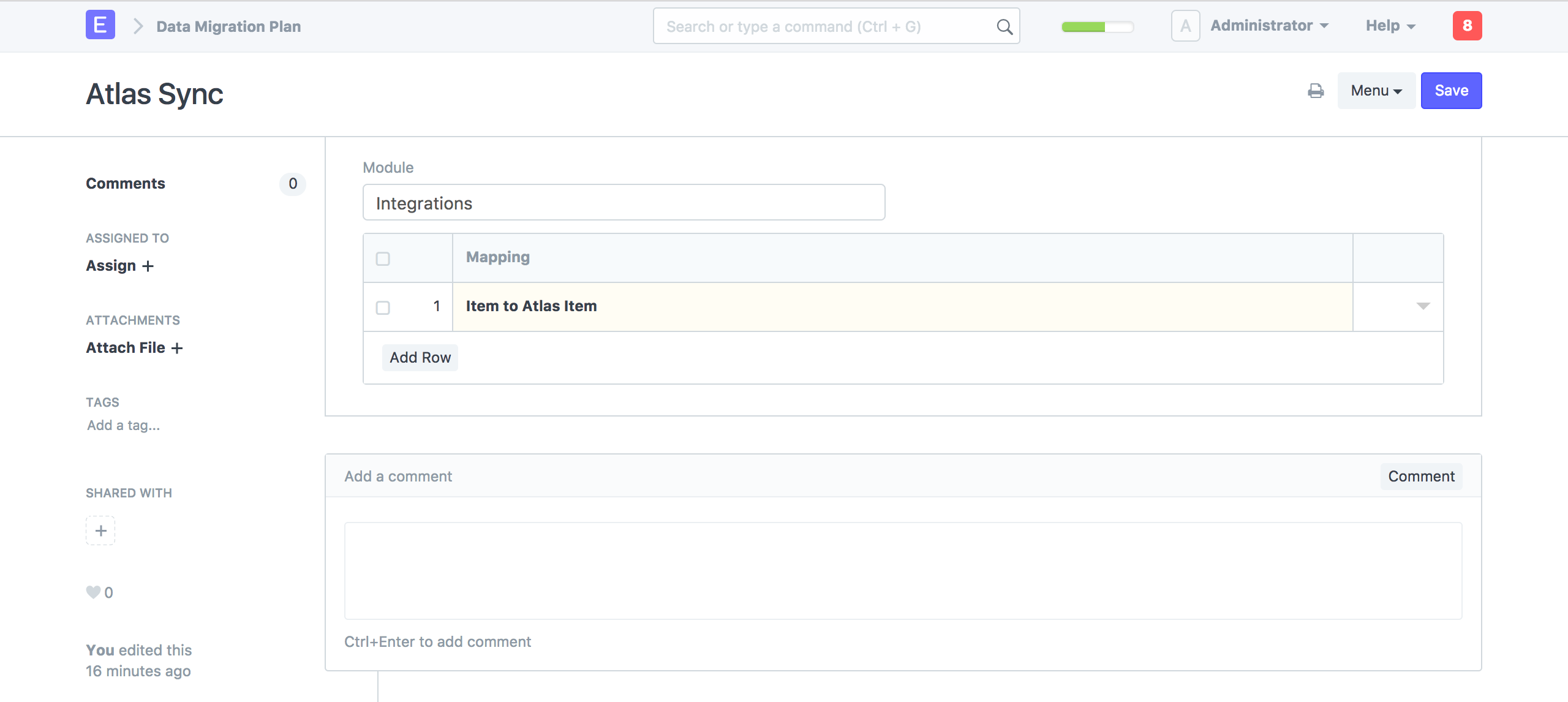Click the plus icon under Shared With
Image resolution: width=1568 pixels, height=702 pixels.
[x=100, y=530]
